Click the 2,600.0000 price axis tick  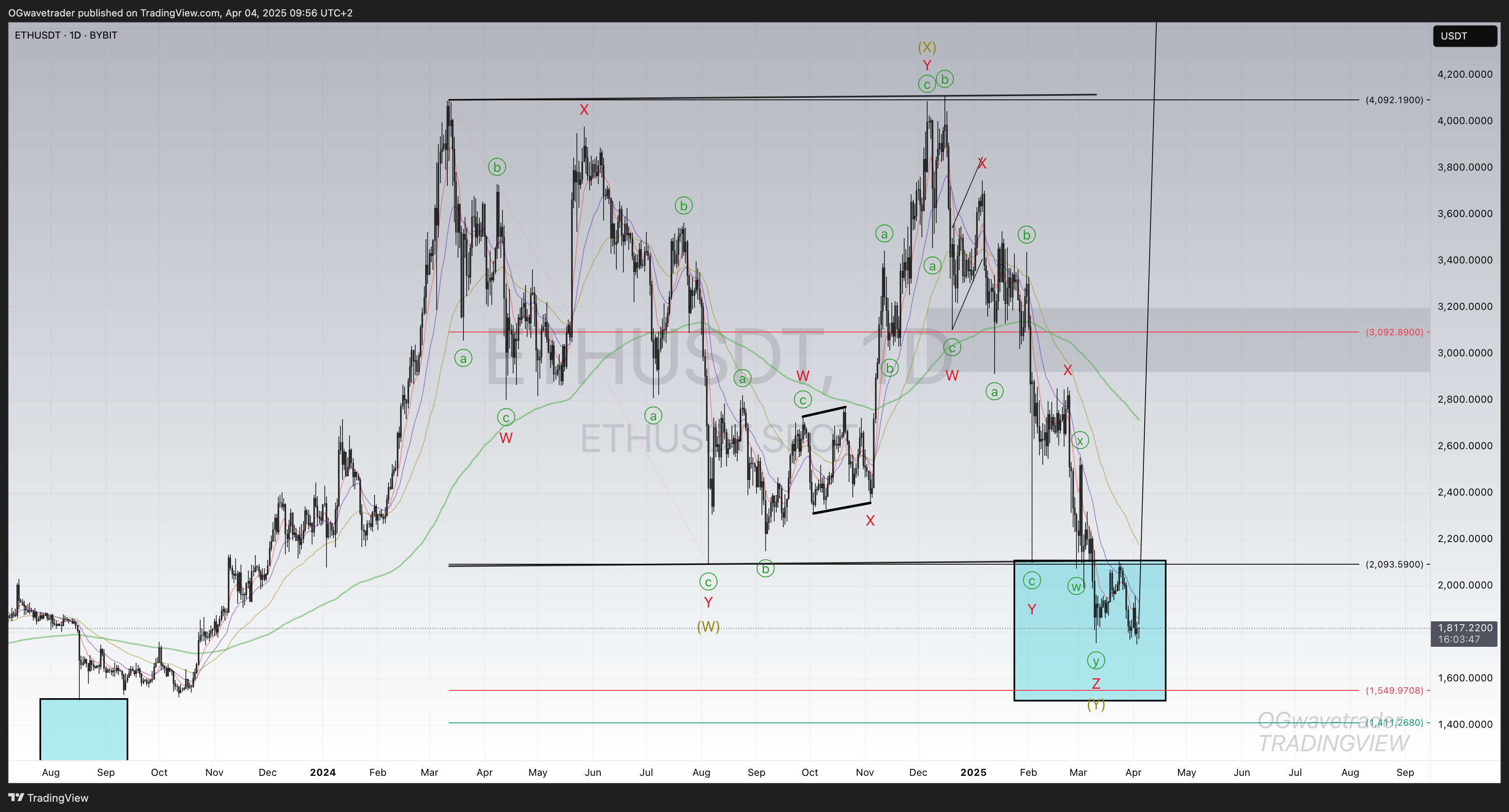(1465, 445)
